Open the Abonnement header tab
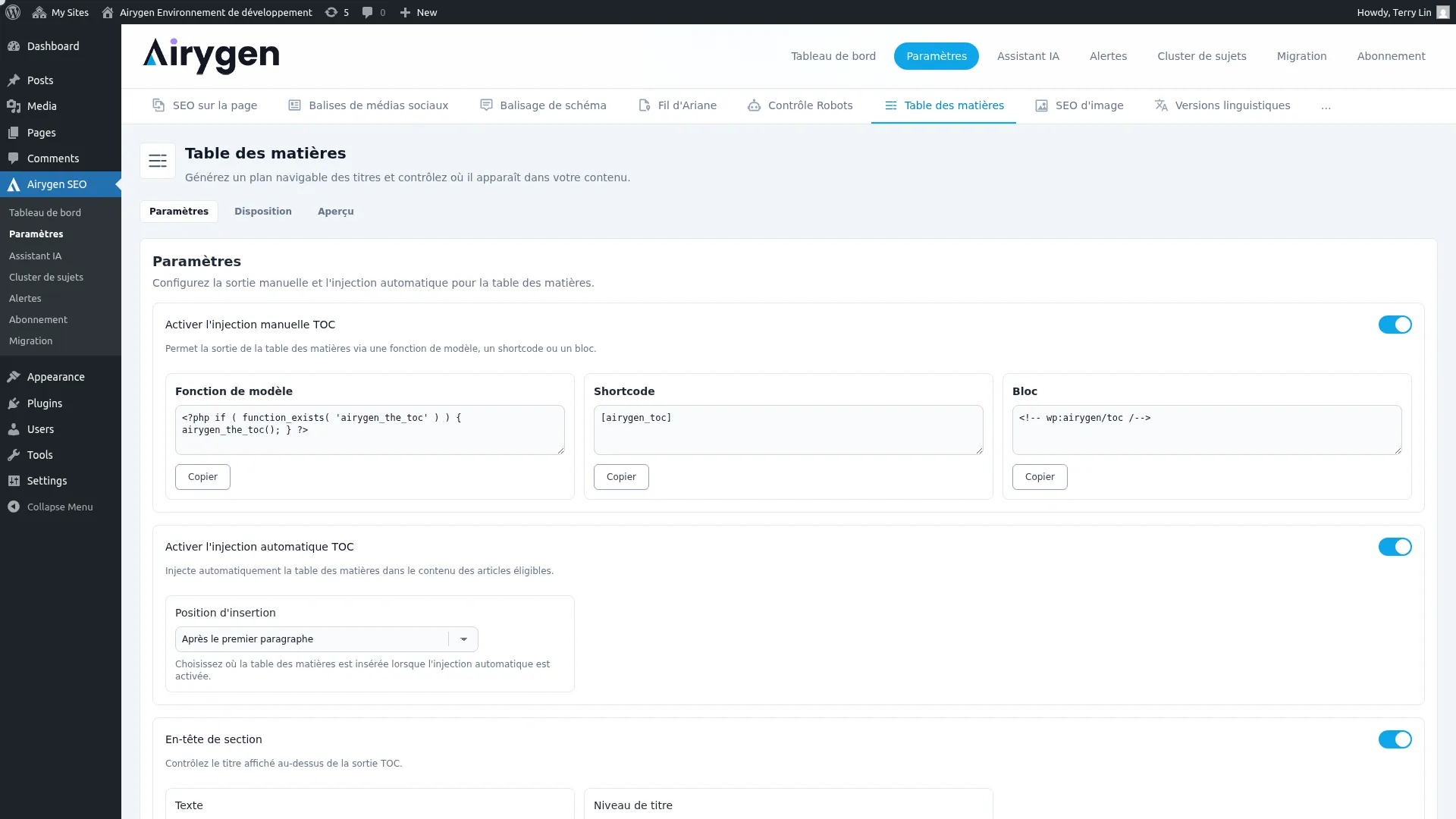The image size is (1456, 819). click(1391, 56)
